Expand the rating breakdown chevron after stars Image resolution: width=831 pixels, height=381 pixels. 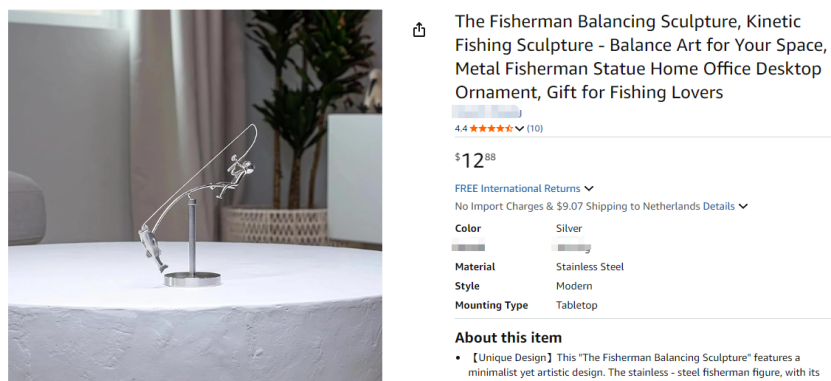[x=519, y=128]
